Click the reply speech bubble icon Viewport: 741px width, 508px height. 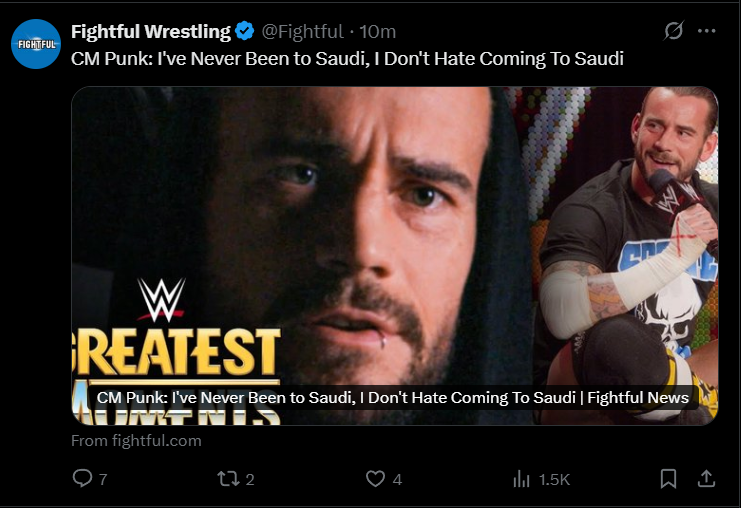83,479
